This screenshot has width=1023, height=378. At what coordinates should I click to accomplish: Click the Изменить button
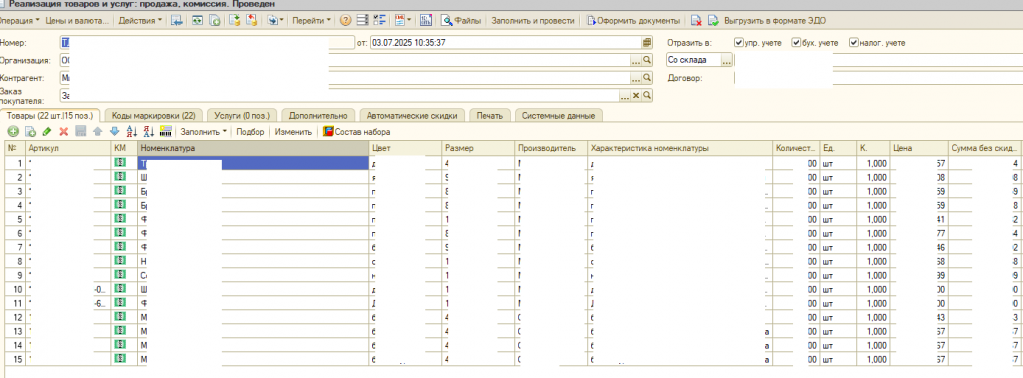293,132
